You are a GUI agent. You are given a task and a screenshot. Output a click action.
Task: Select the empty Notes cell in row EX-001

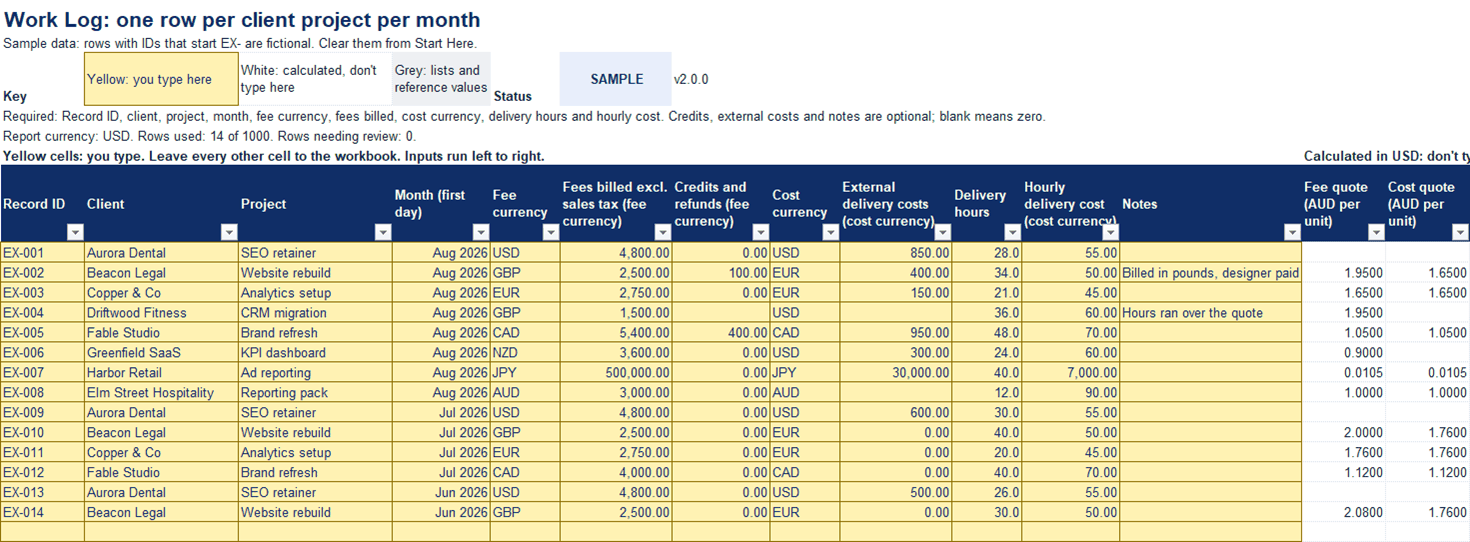(x=1211, y=253)
